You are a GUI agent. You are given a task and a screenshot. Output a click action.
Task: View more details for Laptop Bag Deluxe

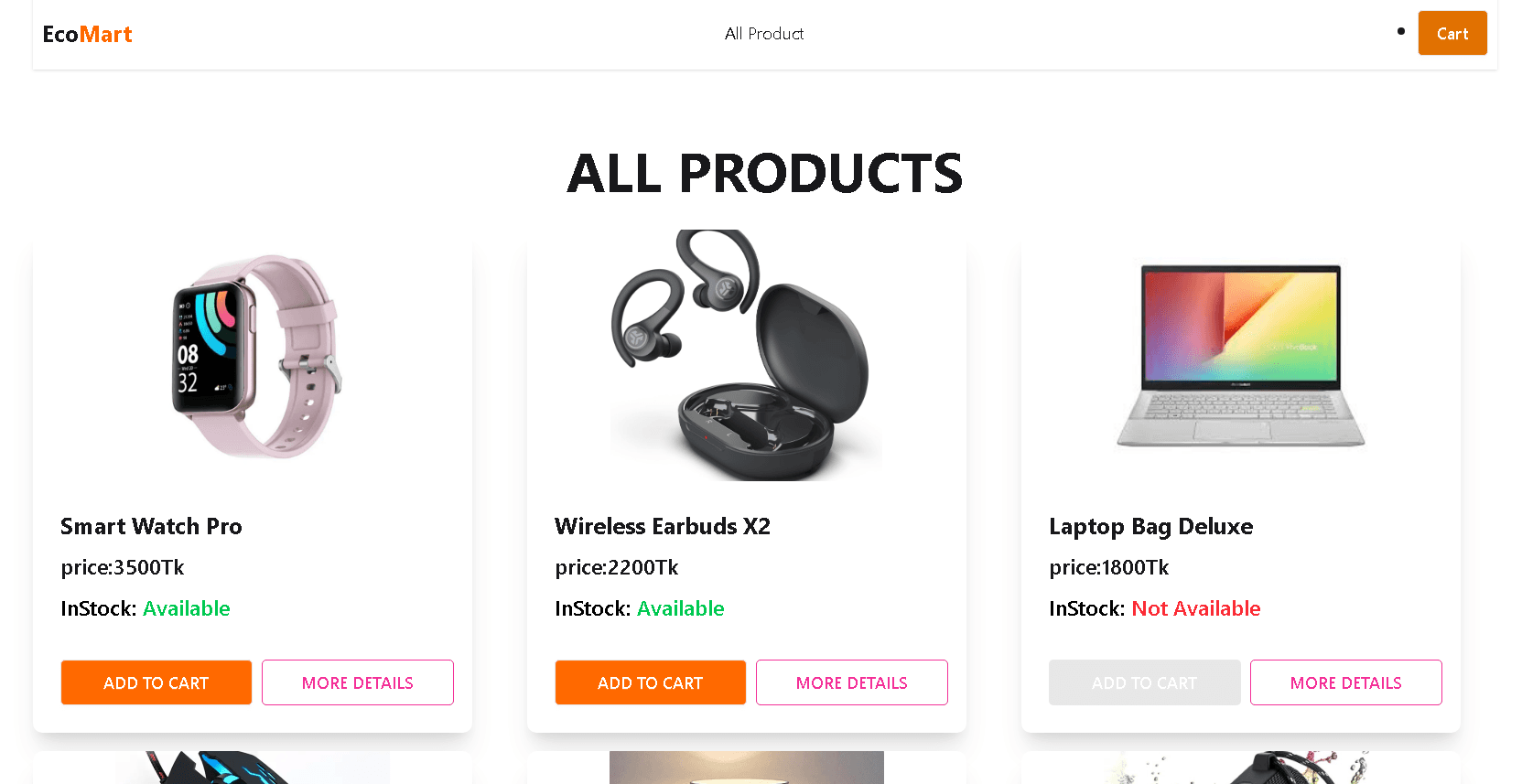point(1345,682)
